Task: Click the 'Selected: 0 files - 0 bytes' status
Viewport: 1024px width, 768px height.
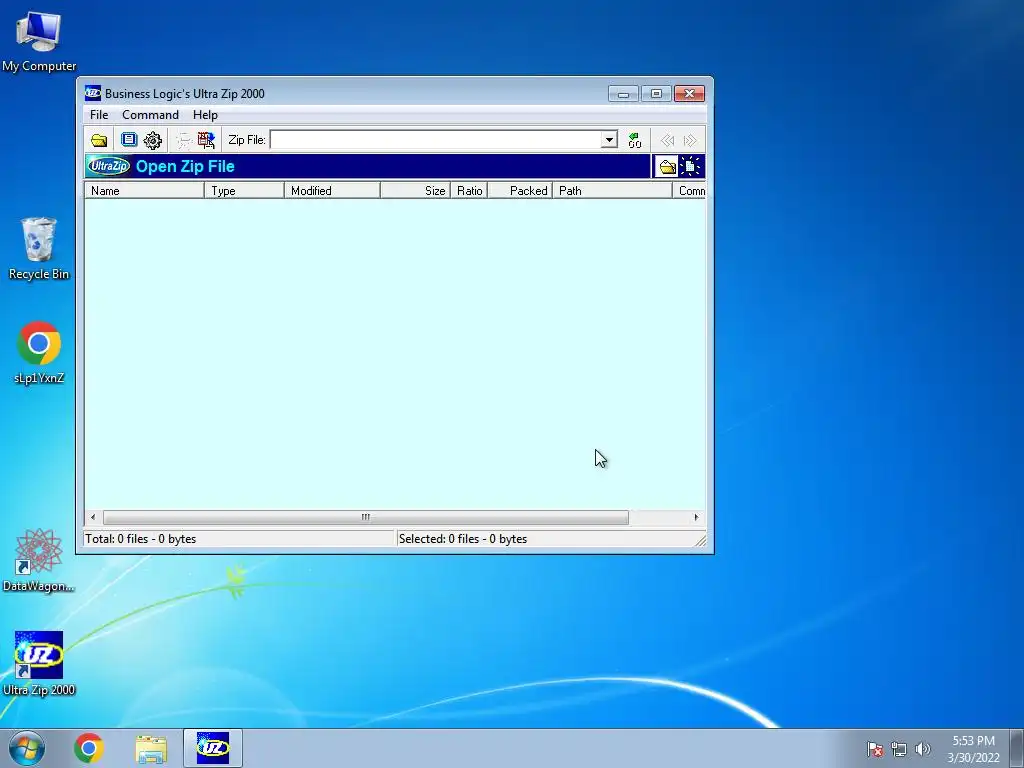Action: tap(463, 539)
